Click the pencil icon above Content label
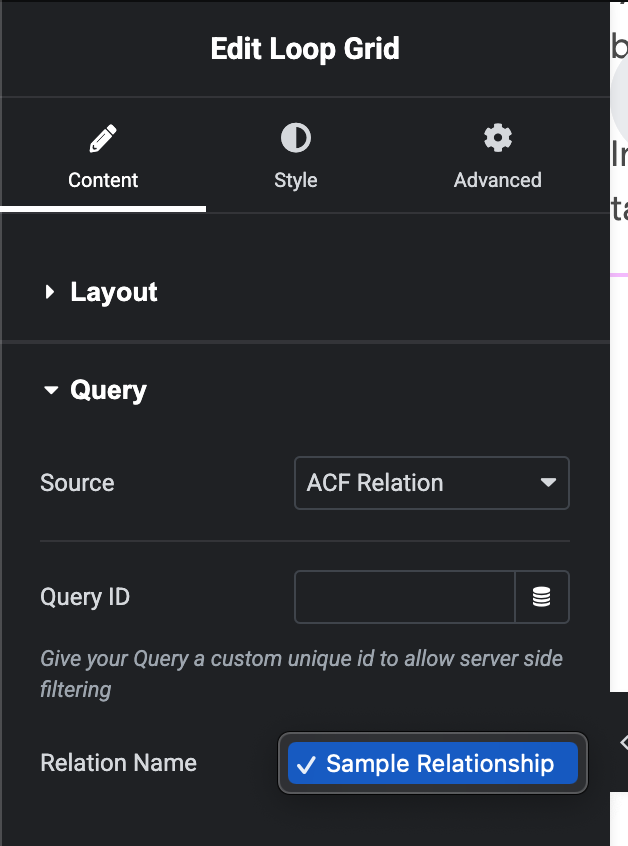628x846 pixels. (103, 139)
